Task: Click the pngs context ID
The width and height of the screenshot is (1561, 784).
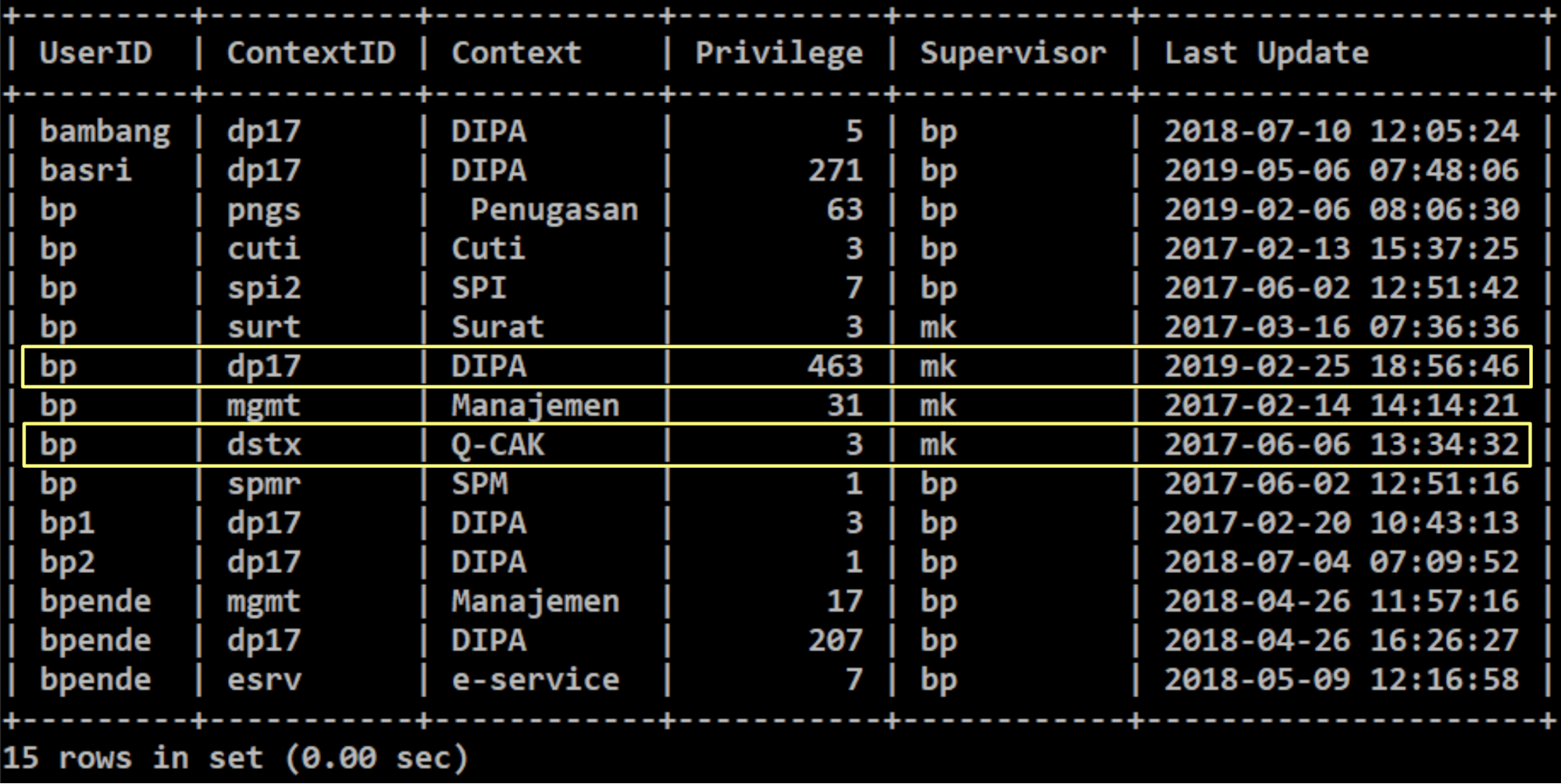Action: pyautogui.click(x=263, y=210)
